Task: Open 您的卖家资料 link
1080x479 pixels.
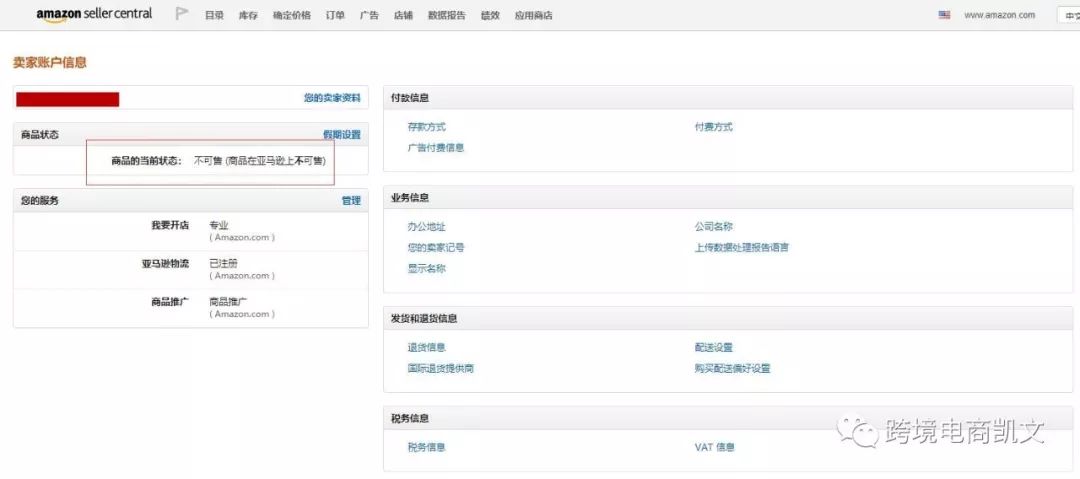Action: point(332,98)
